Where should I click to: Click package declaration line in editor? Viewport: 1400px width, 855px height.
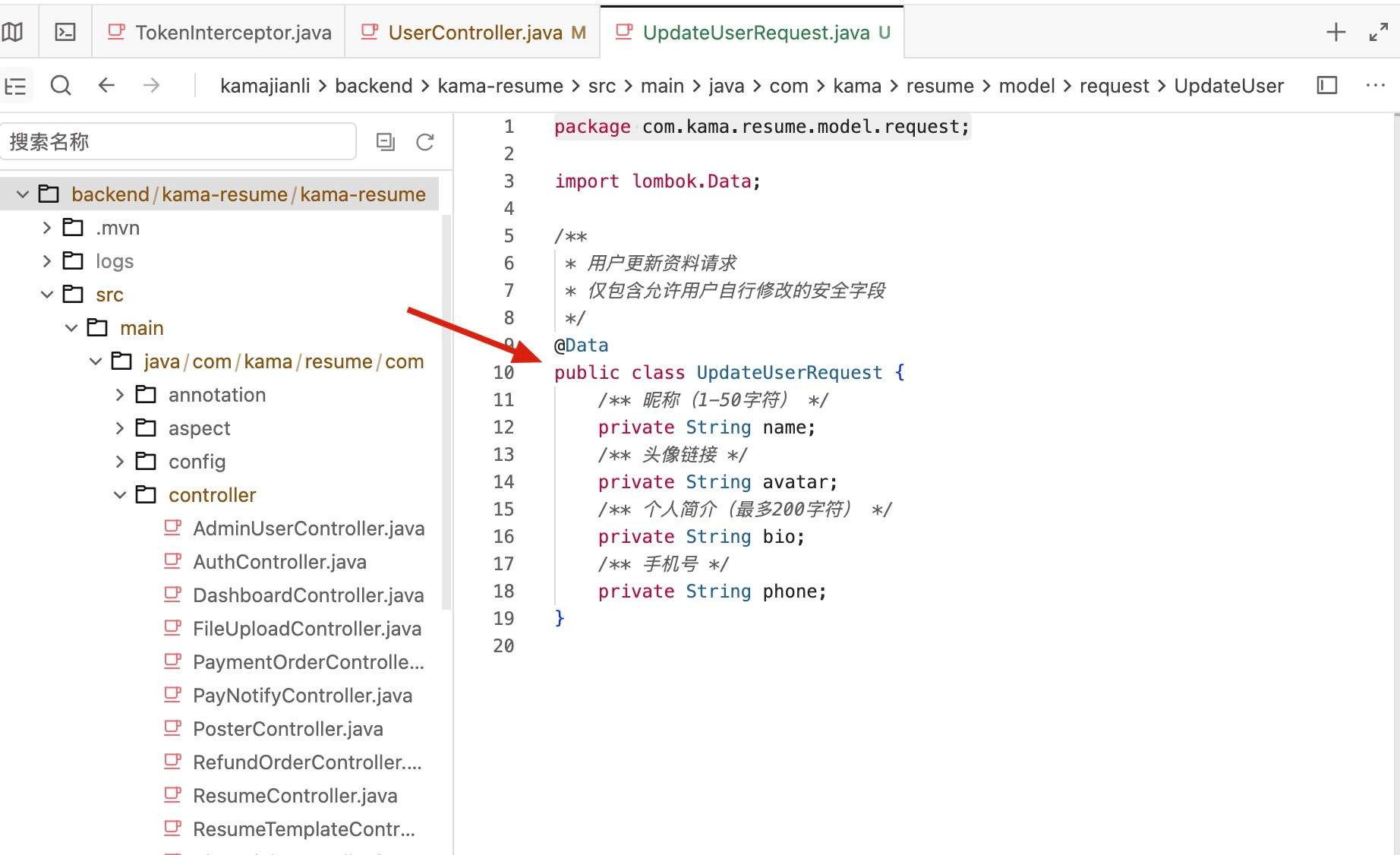pos(762,127)
